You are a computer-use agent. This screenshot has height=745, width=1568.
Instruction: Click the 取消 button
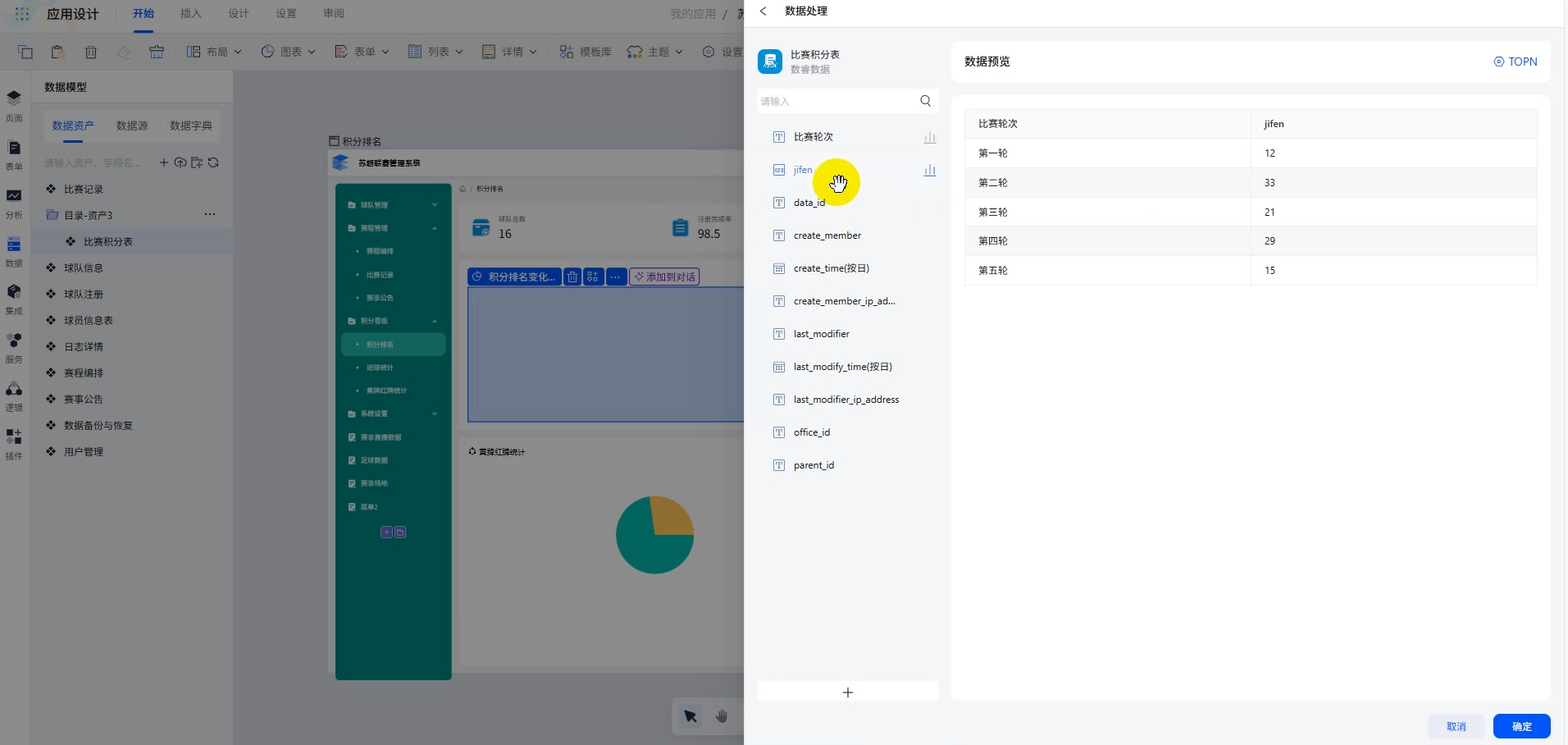(x=1456, y=726)
